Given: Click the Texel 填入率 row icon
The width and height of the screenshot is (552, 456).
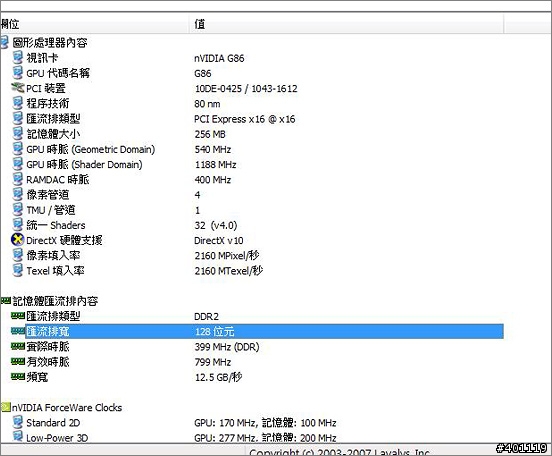Looking at the screenshot, I should click(x=18, y=270).
